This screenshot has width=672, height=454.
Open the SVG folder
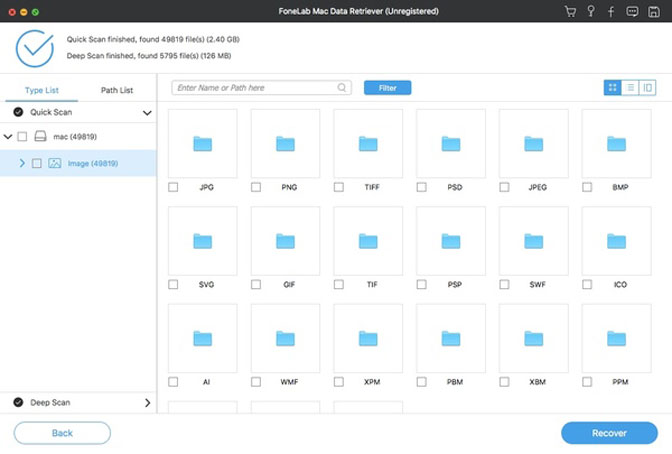click(202, 241)
